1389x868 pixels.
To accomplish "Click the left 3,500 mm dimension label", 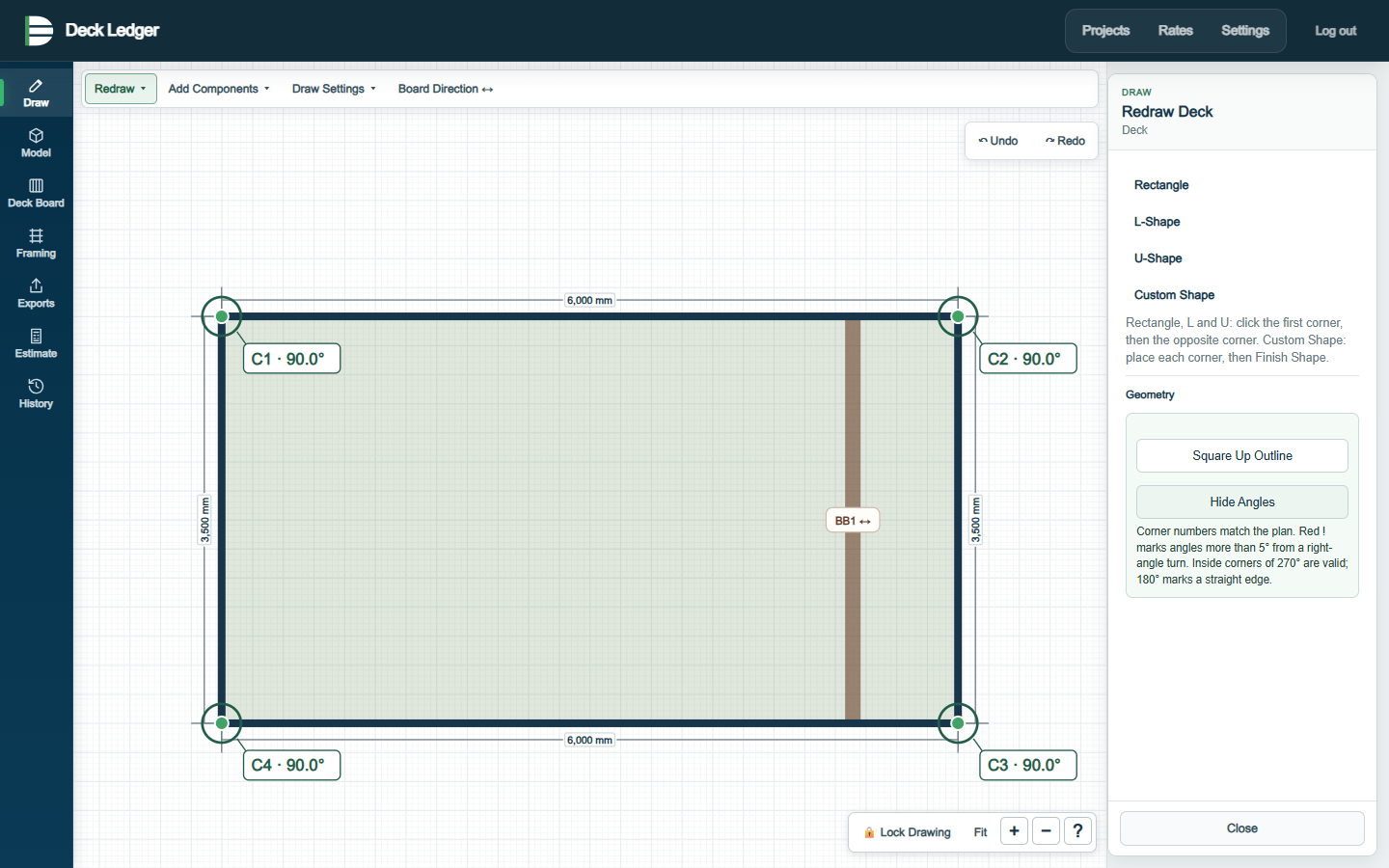I will (204, 520).
